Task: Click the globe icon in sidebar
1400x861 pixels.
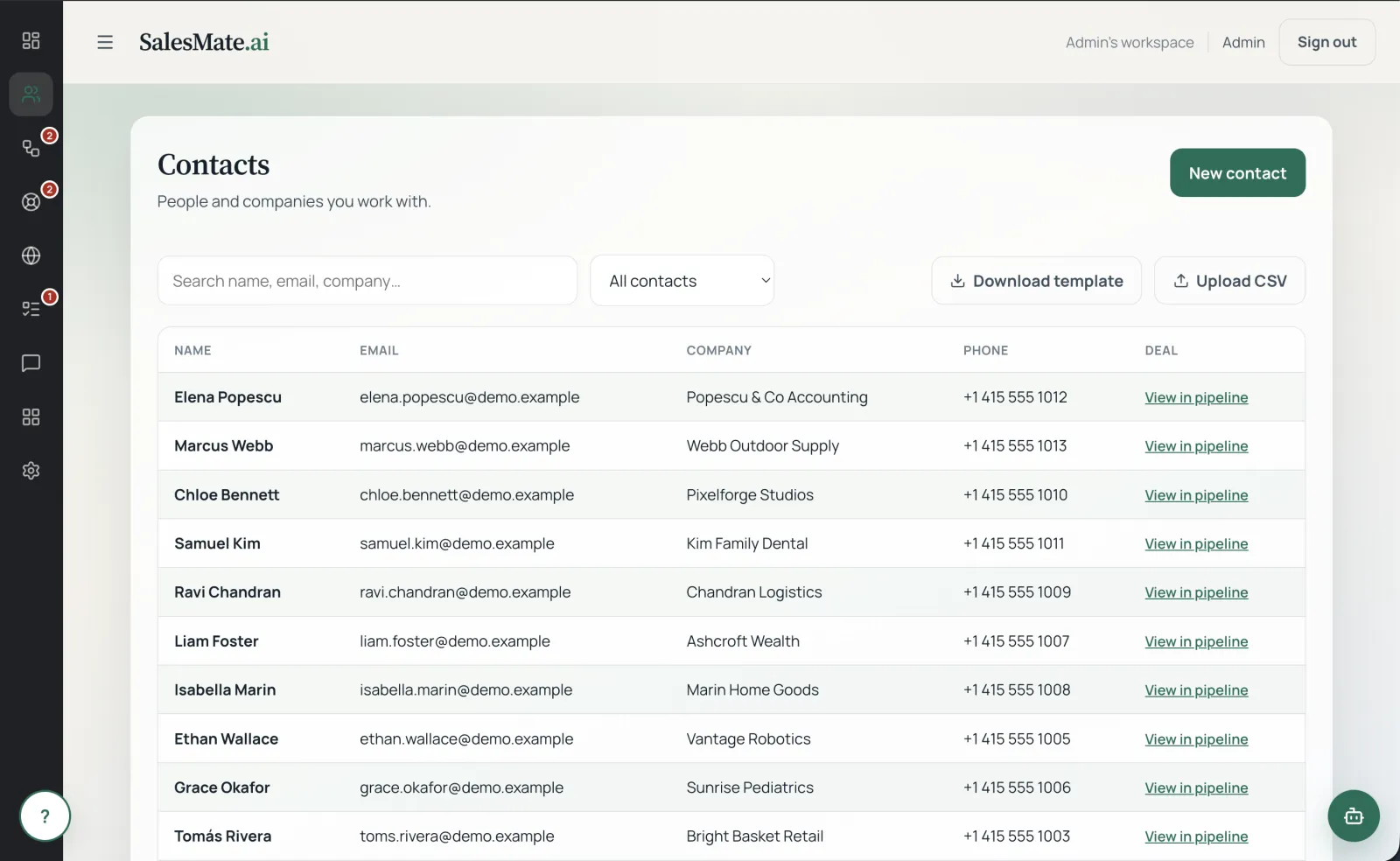Action: [31, 255]
